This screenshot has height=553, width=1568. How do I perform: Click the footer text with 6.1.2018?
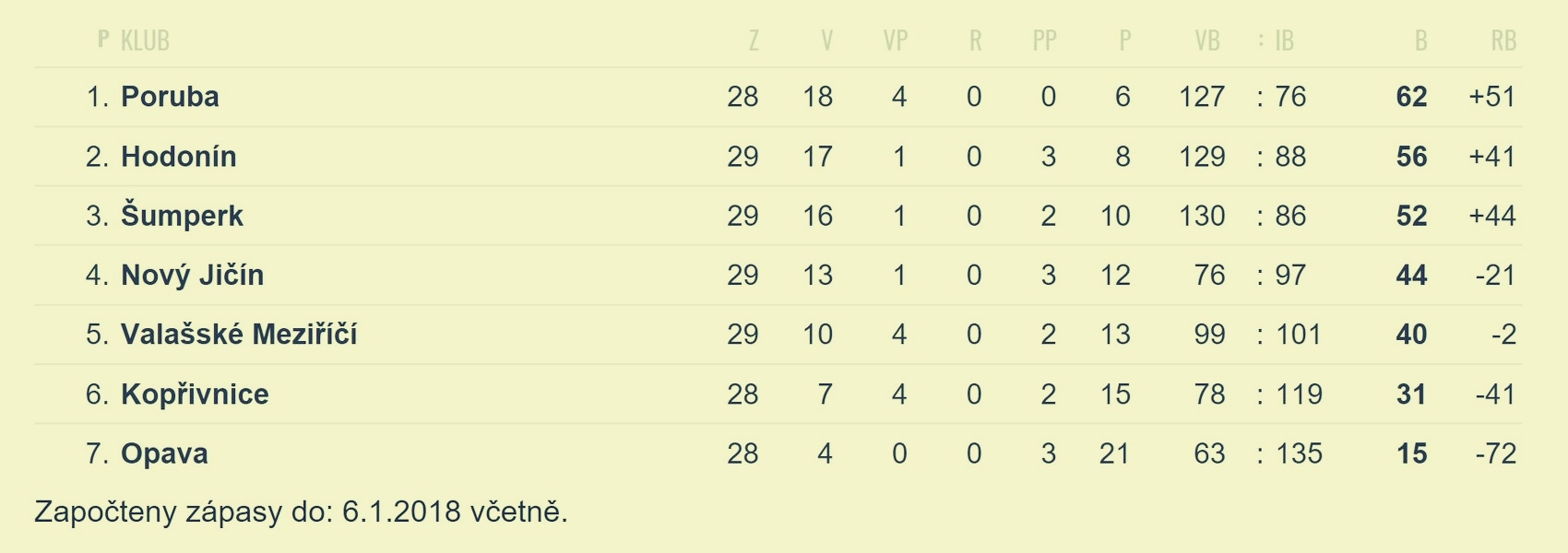coord(301,512)
